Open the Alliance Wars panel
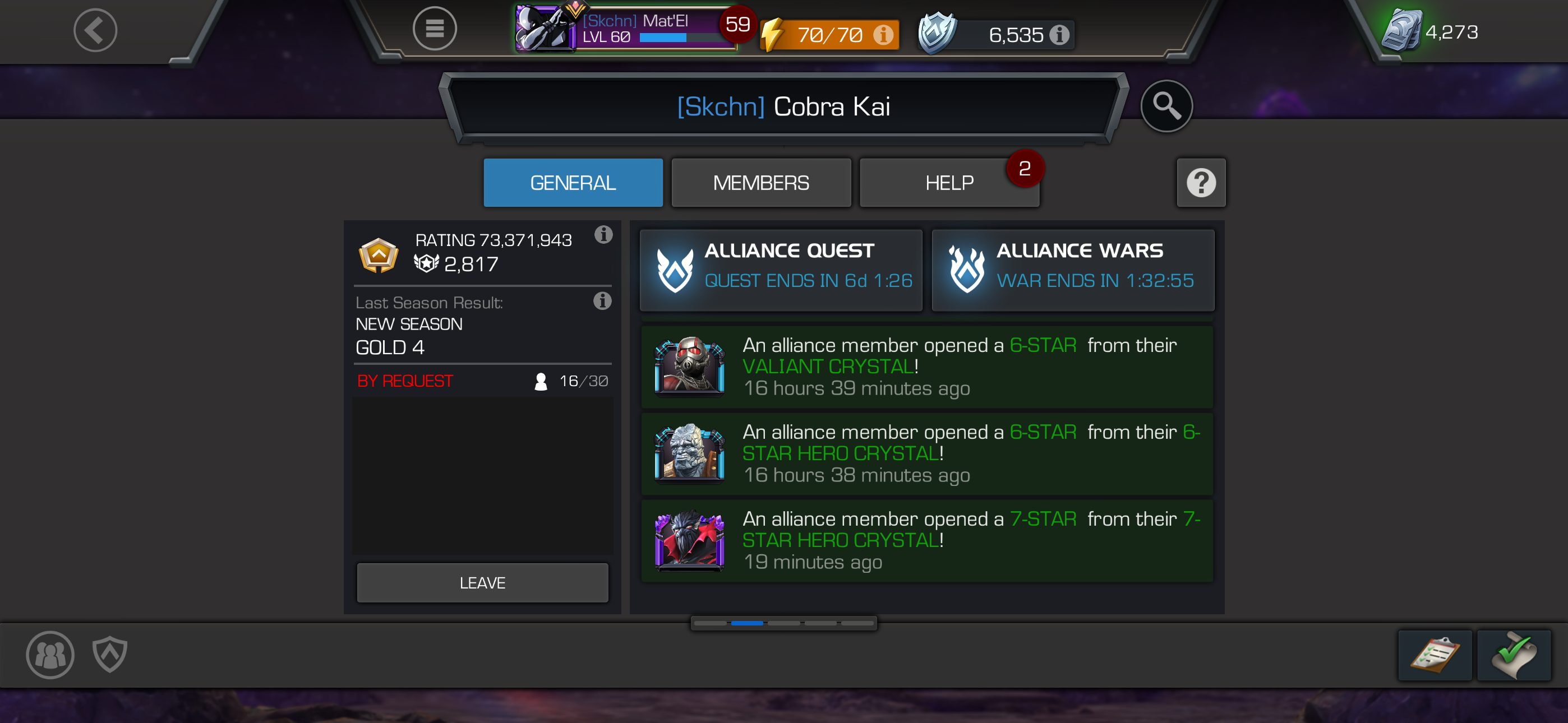1568x723 pixels. coord(1072,270)
